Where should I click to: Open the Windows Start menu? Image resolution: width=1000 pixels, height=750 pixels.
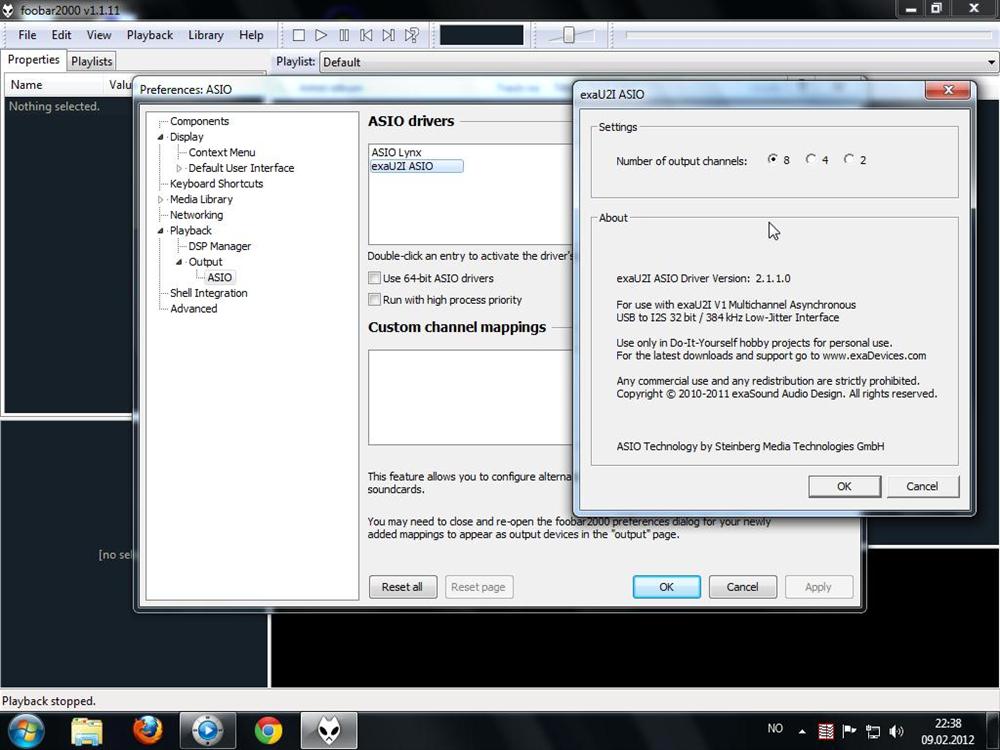[24, 730]
